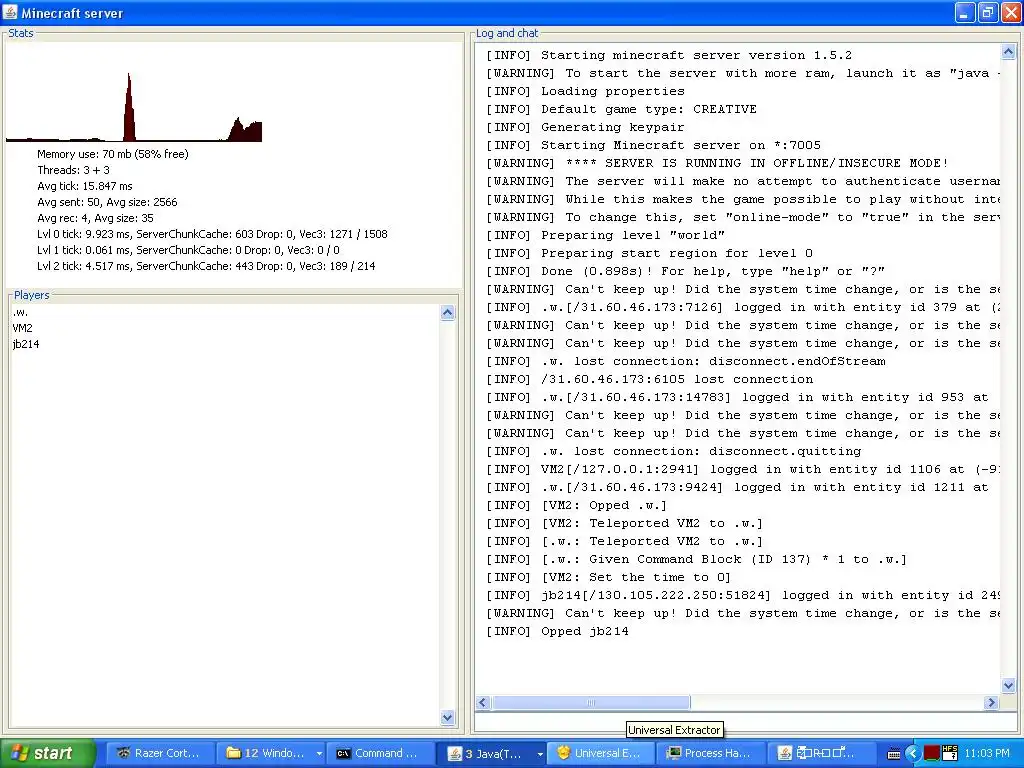
Task: Click the keyboard icon in system tray
Action: [x=895, y=754]
